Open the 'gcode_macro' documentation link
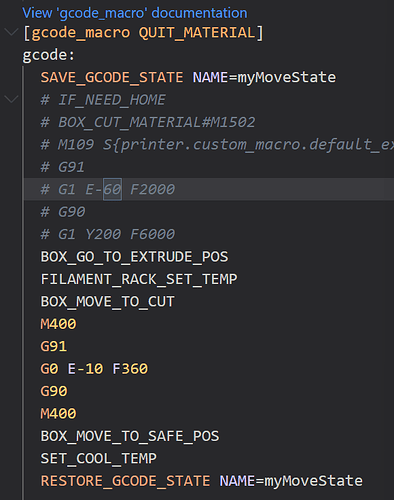Screen dimensions: 394x500 tap(135, 13)
